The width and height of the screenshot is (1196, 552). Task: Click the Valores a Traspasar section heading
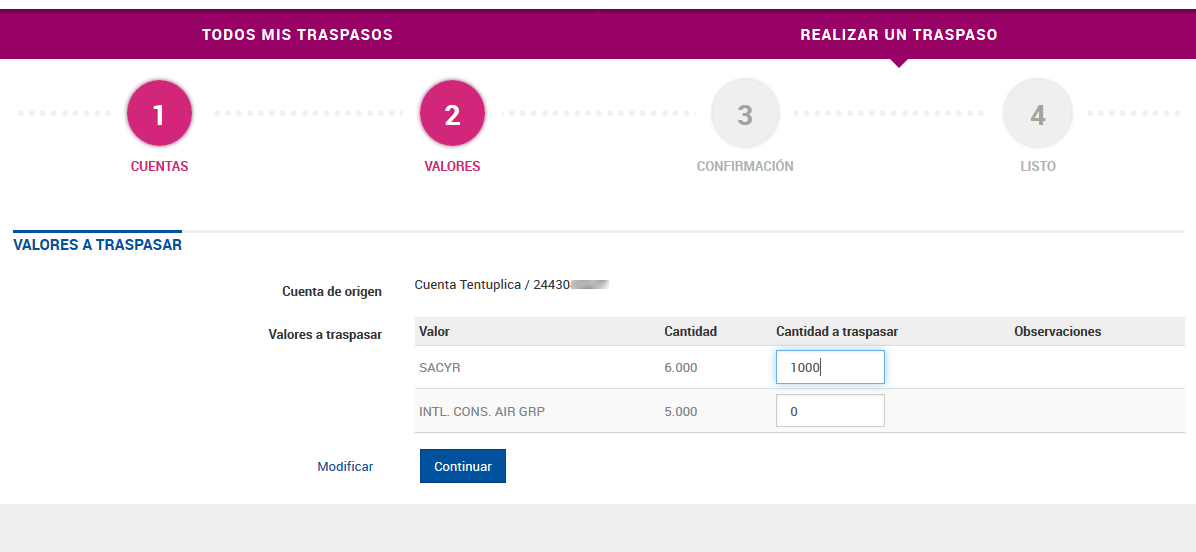(x=98, y=246)
